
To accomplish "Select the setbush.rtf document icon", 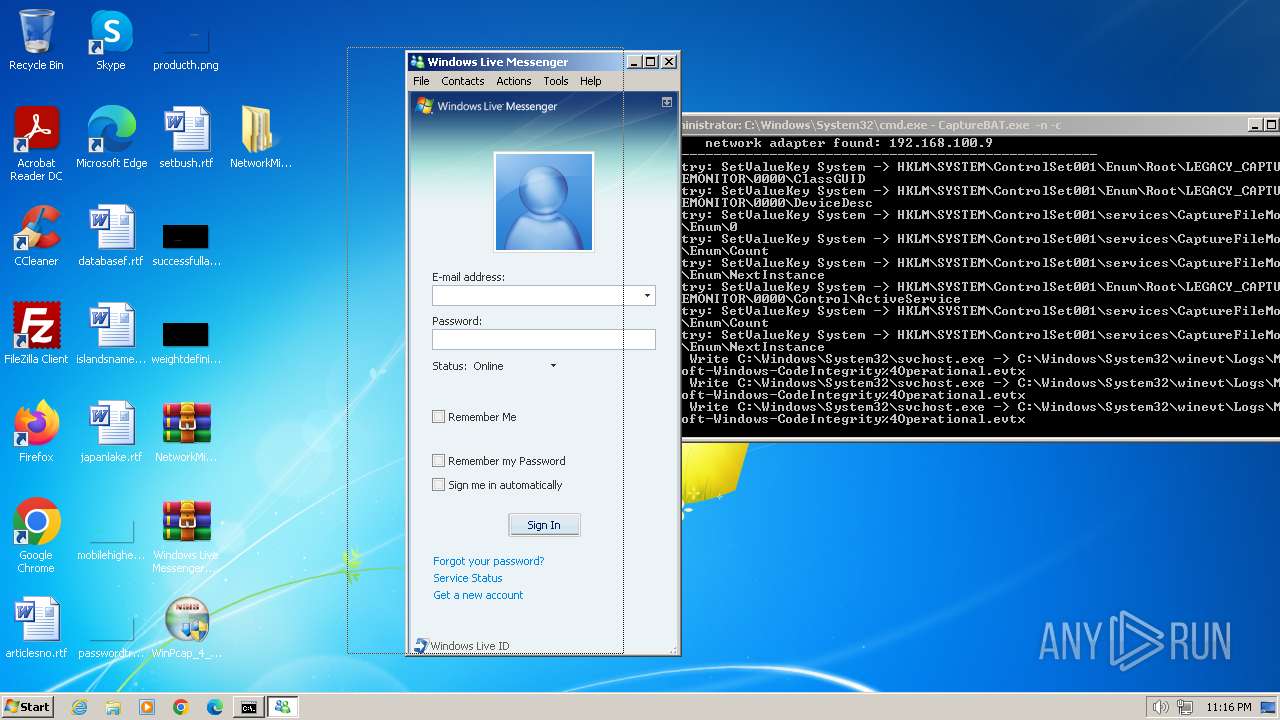I will click(186, 138).
